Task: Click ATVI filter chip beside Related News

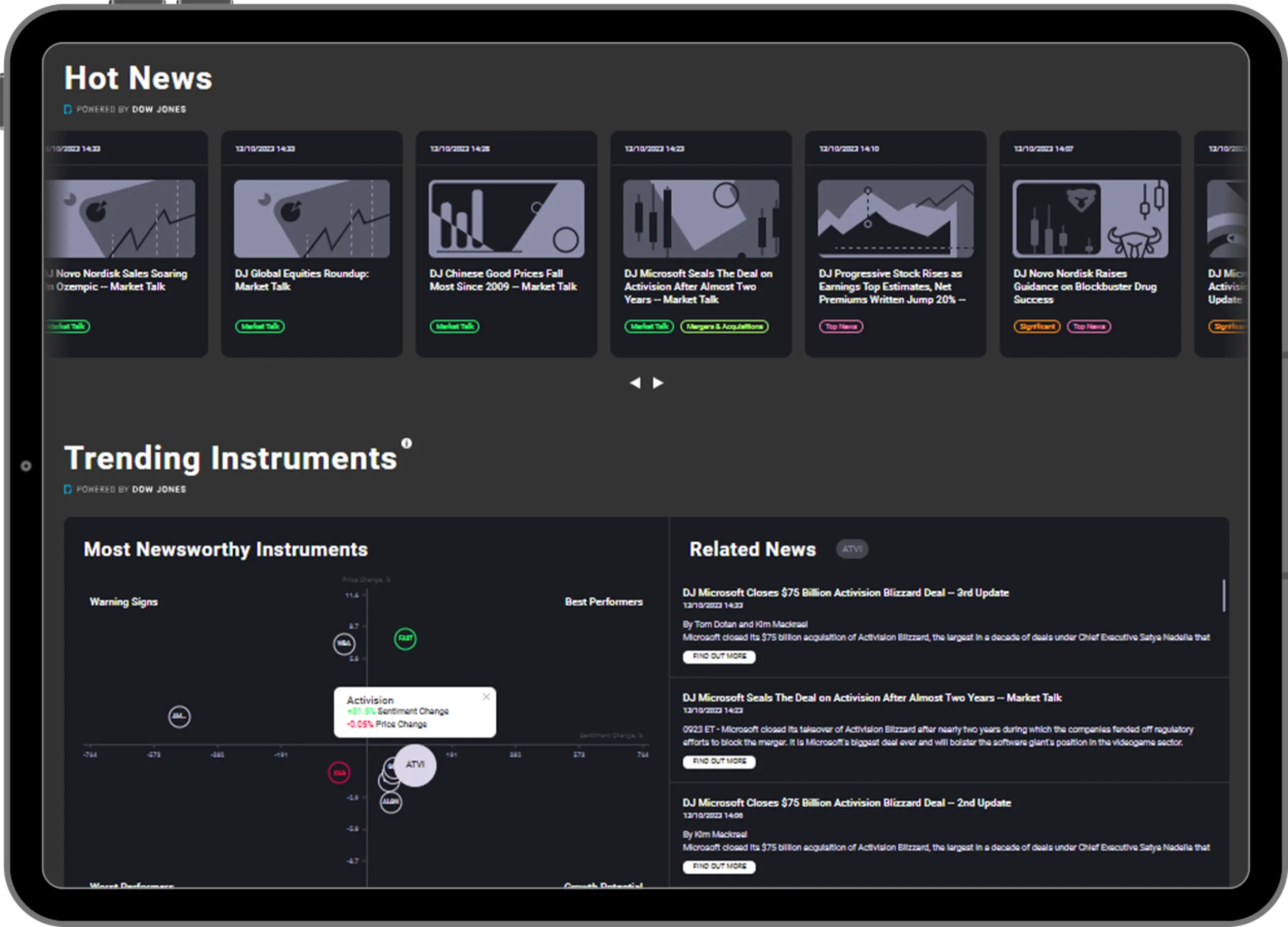Action: (852, 549)
